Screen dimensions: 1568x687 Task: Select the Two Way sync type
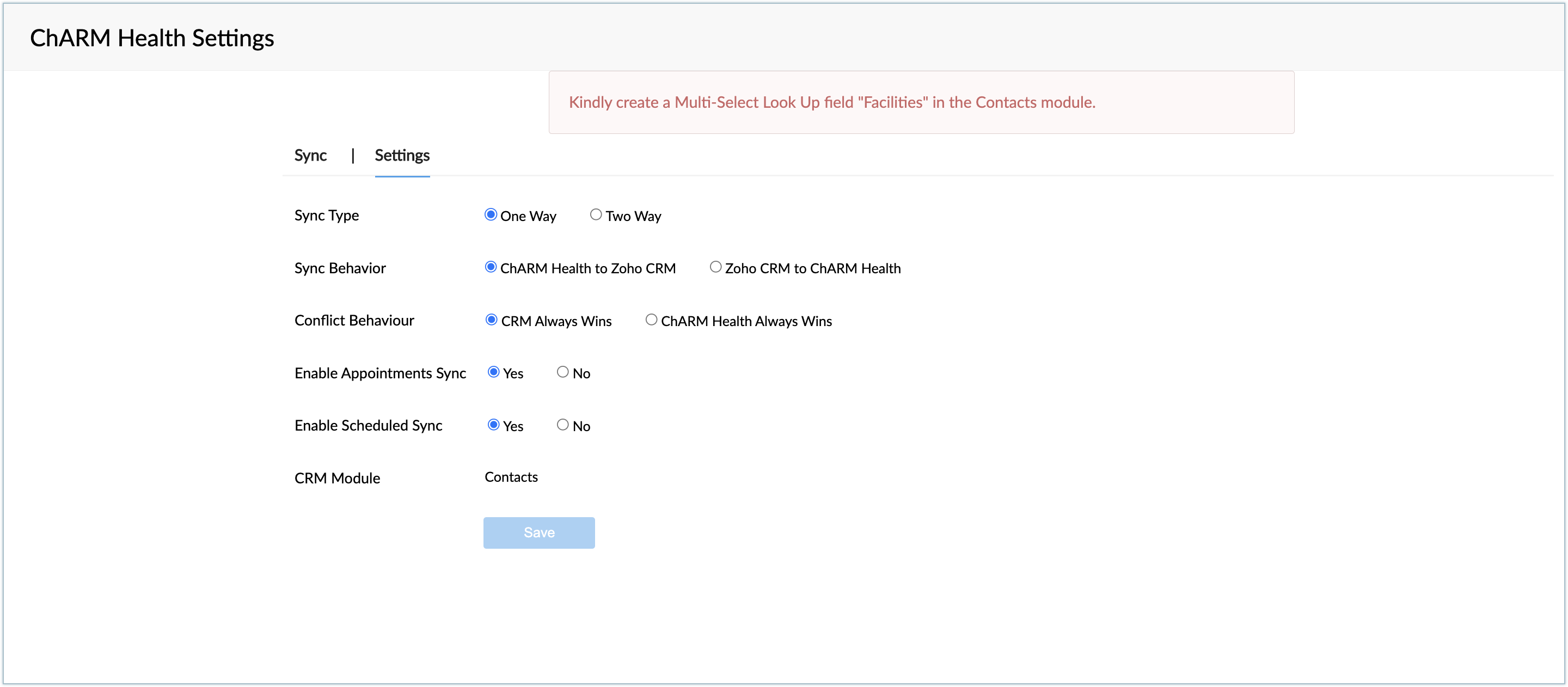point(596,215)
